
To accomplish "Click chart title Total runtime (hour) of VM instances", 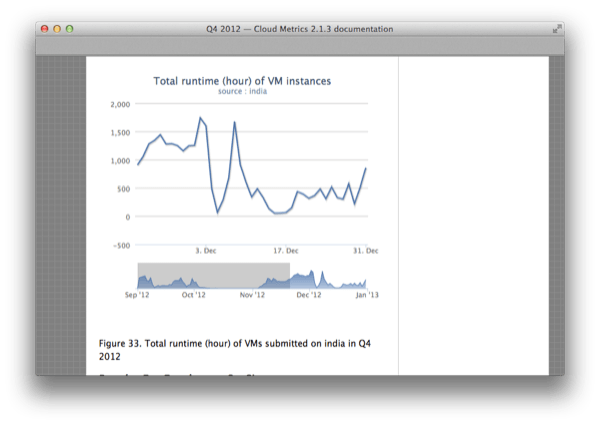I will point(242,81).
